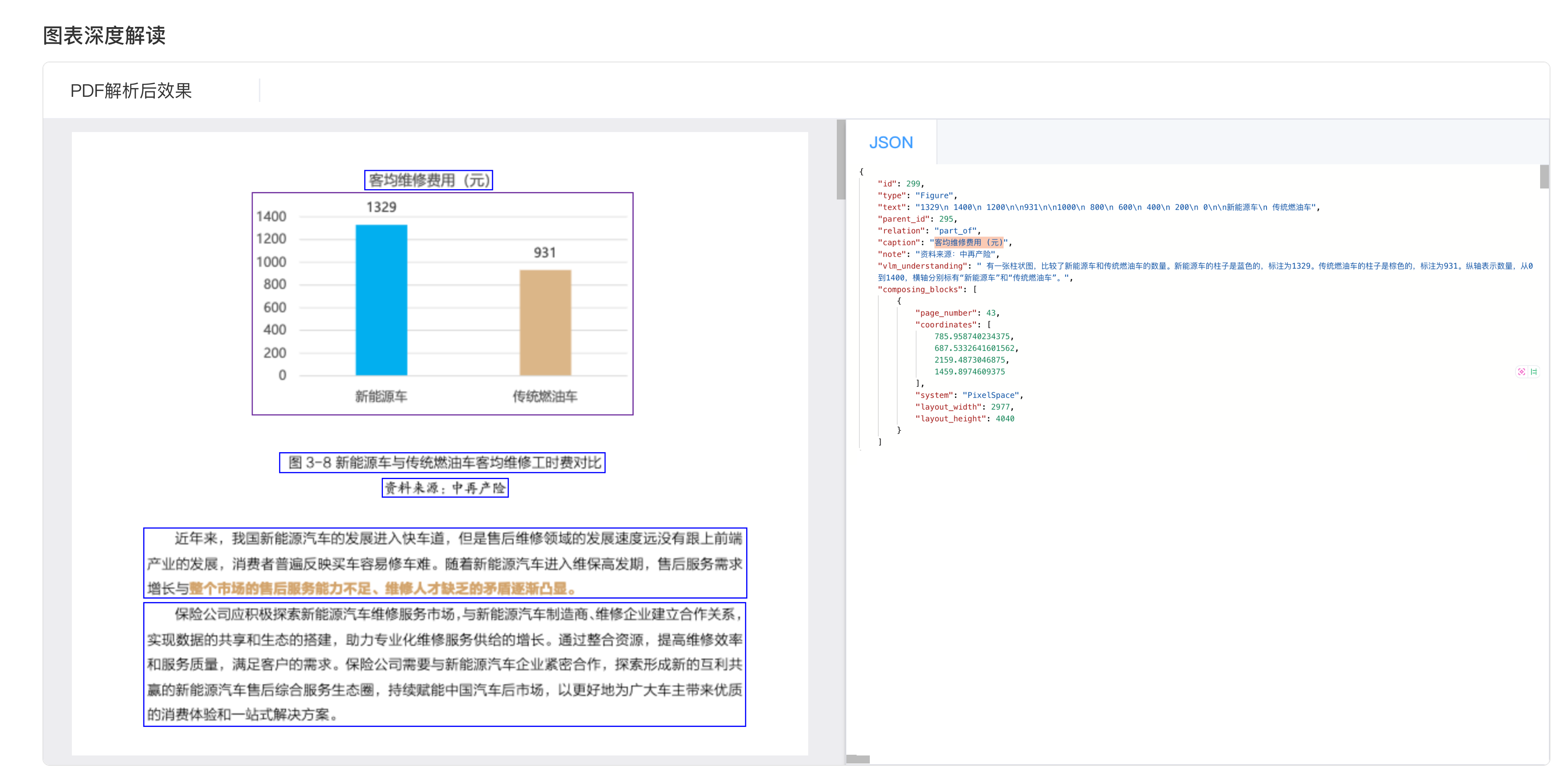Collapse the "composing_blocks" array in JSON
1568x776 pixels.
(975, 290)
